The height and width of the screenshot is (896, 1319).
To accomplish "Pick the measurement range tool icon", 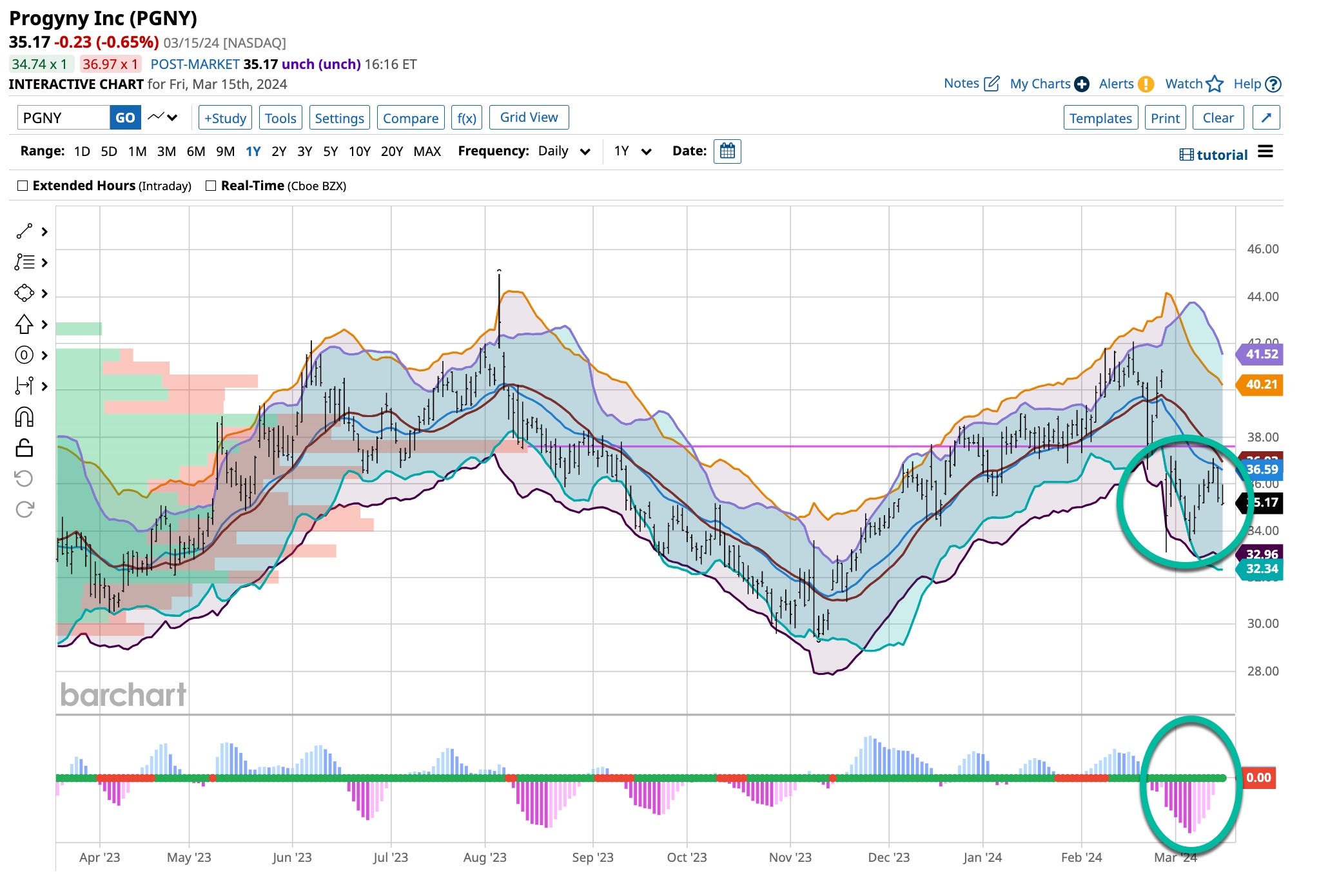I will pyautogui.click(x=24, y=385).
